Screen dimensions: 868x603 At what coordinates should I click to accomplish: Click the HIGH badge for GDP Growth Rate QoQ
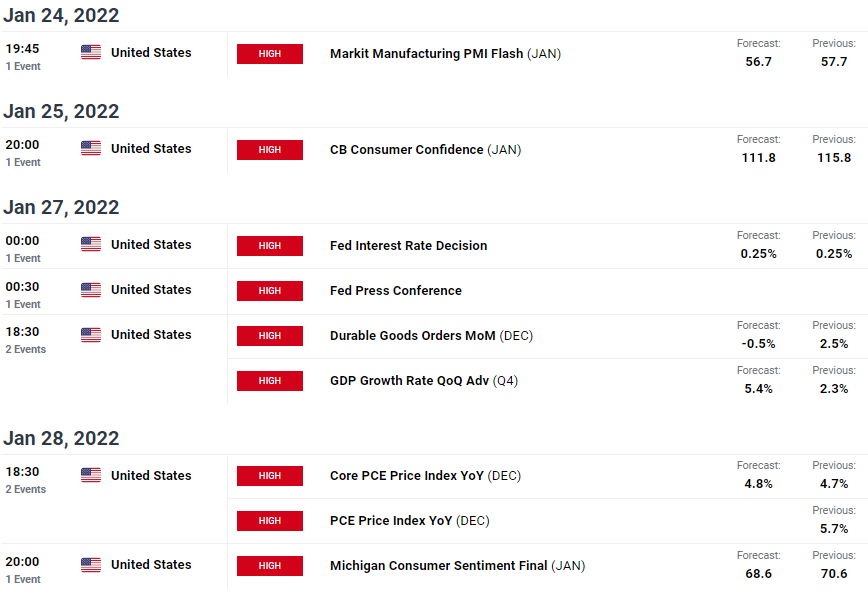tap(270, 381)
